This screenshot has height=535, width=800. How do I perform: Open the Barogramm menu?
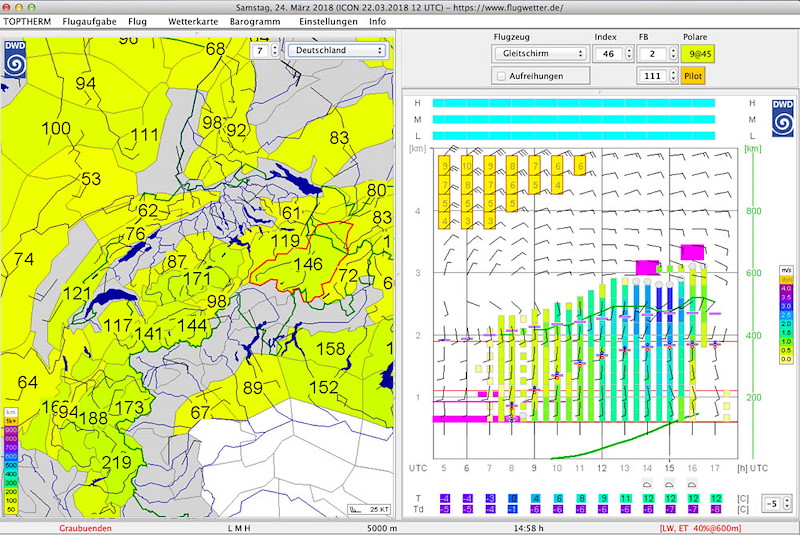pyautogui.click(x=255, y=21)
